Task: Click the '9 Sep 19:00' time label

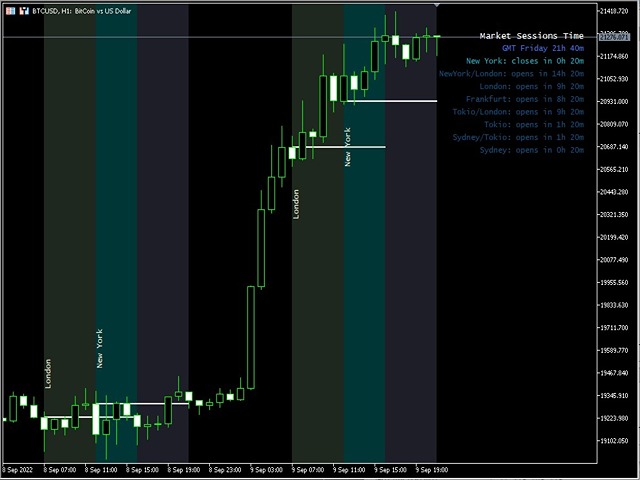Action: point(432,470)
